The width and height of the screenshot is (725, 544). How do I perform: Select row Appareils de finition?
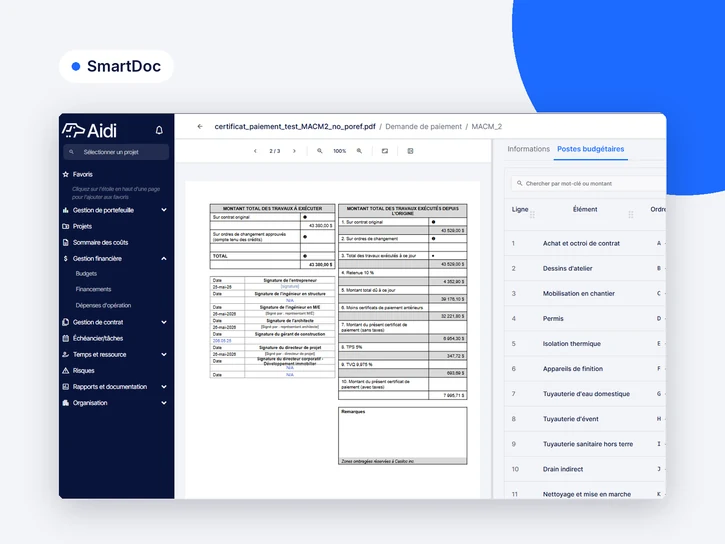click(585, 369)
